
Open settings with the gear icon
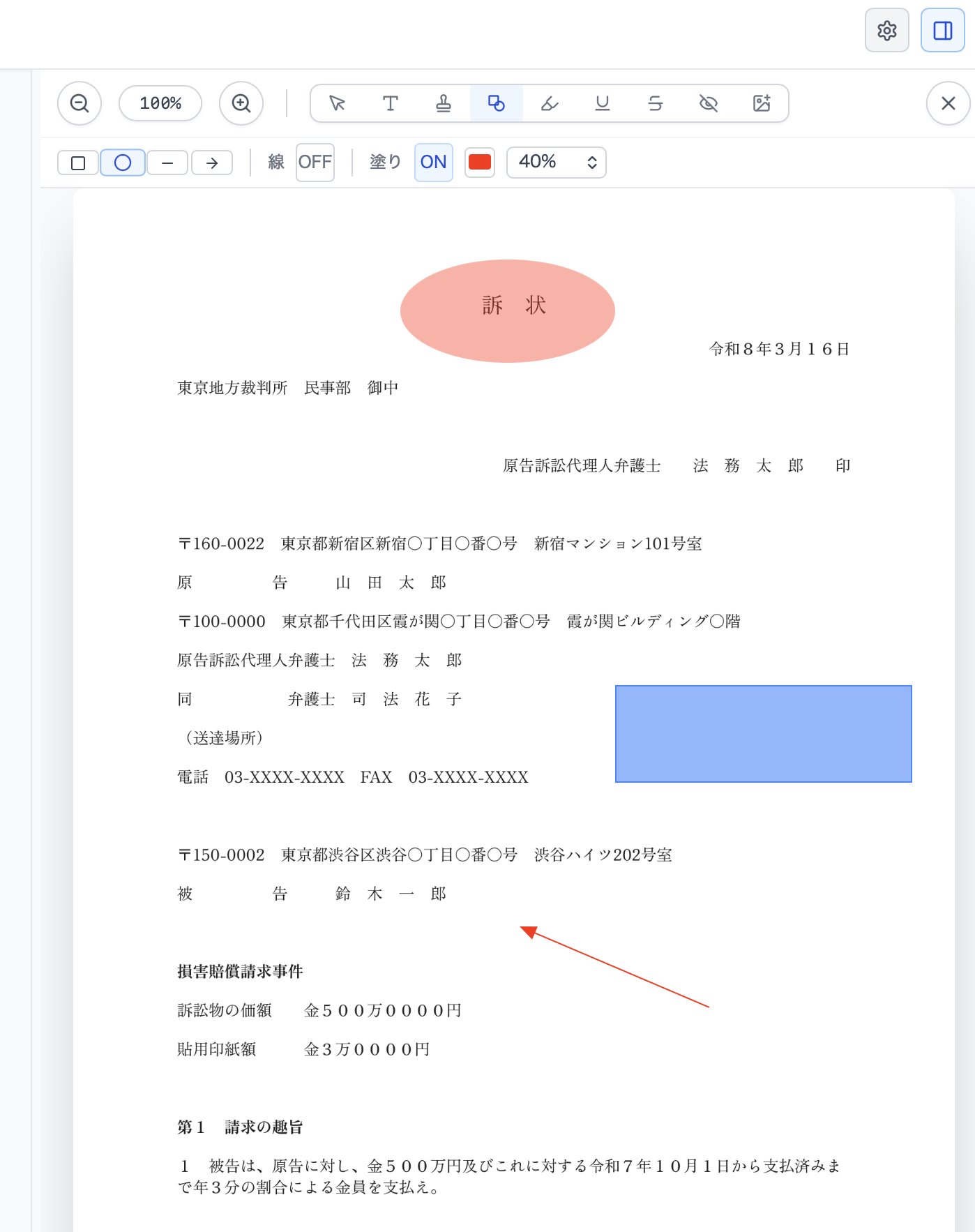pyautogui.click(x=886, y=31)
